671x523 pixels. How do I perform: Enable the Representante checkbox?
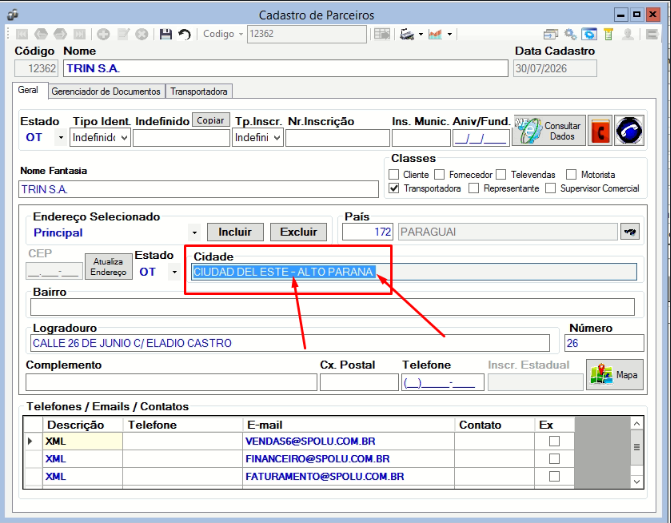point(473,188)
